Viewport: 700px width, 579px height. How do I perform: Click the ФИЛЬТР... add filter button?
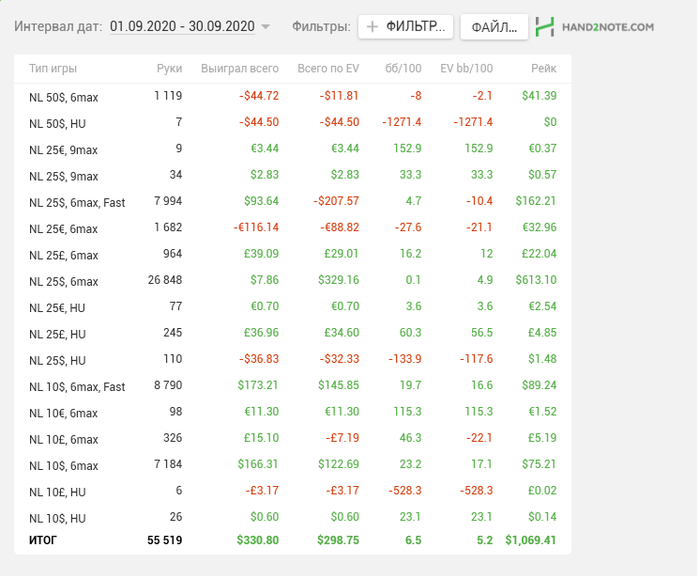click(405, 27)
